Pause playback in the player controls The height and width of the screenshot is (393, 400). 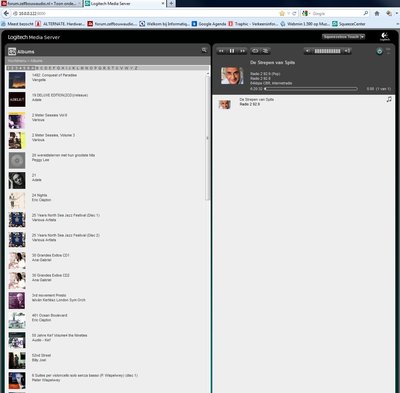point(232,51)
